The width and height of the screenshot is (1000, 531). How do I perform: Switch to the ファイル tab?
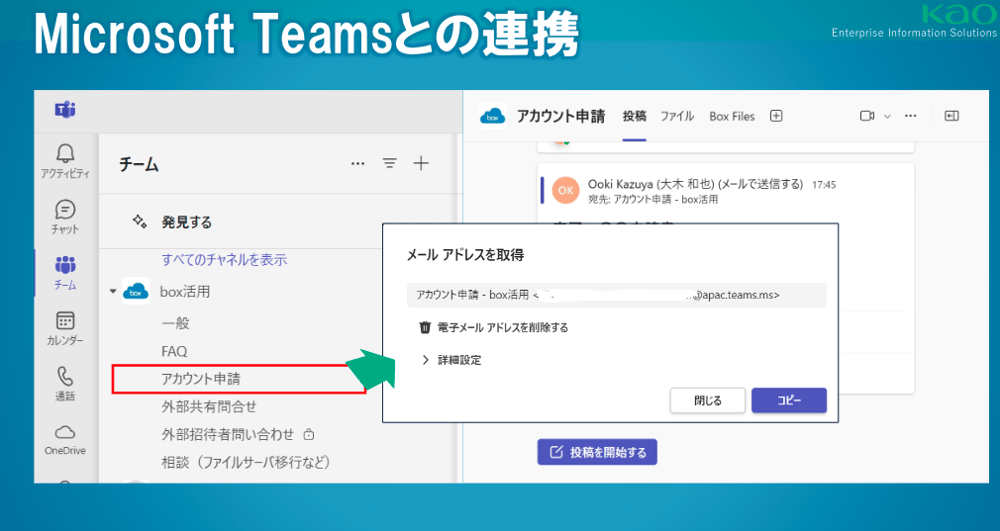[x=677, y=117]
